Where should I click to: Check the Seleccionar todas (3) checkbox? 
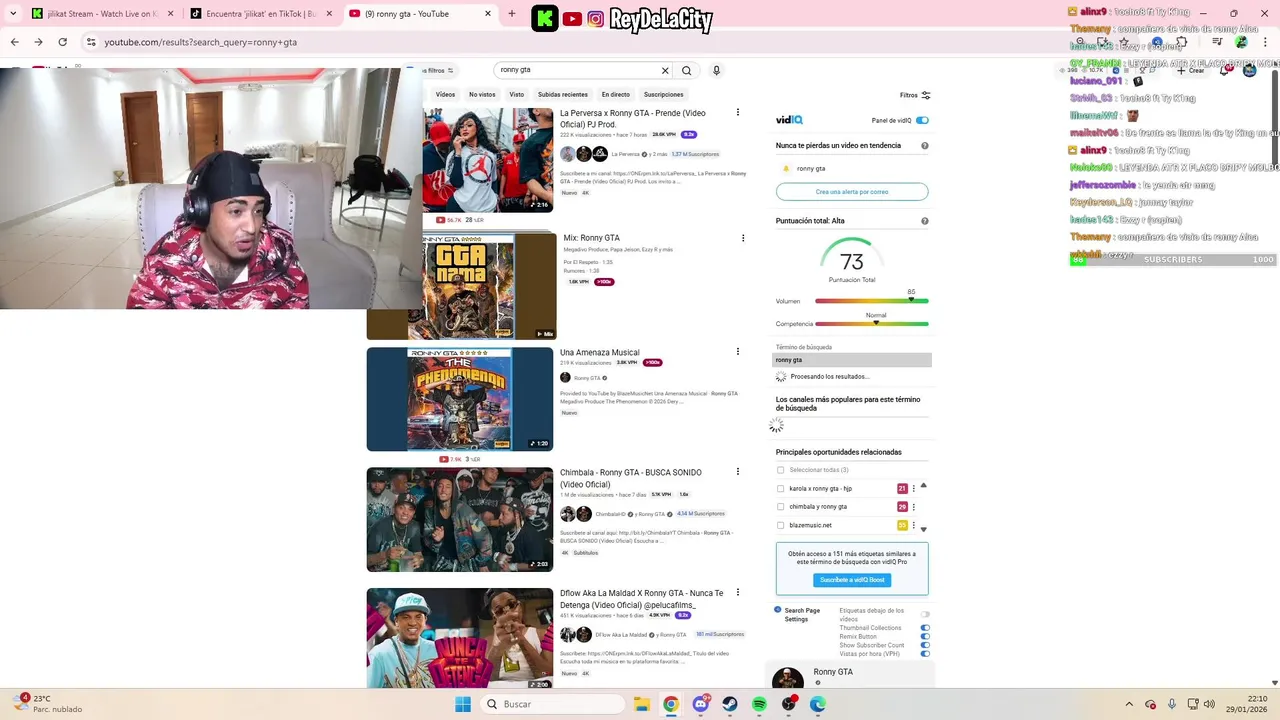coord(781,470)
